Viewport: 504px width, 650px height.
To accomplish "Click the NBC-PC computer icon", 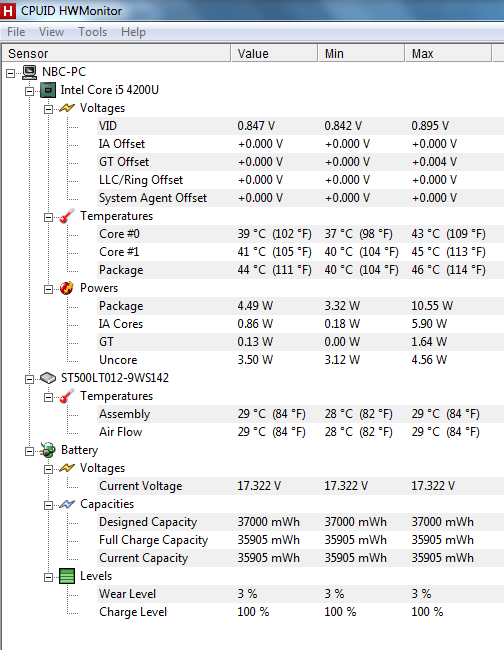I will coord(29,72).
